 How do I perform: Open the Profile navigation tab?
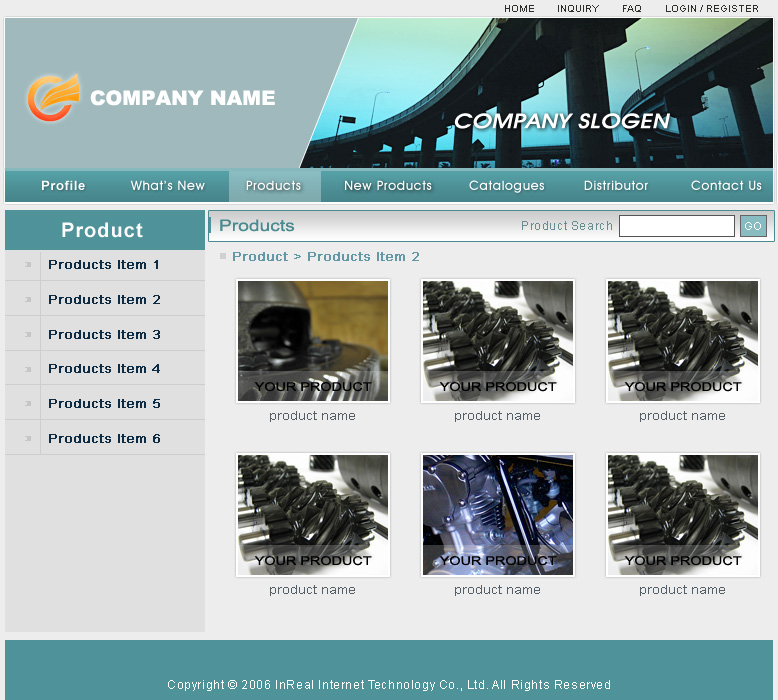click(x=63, y=186)
